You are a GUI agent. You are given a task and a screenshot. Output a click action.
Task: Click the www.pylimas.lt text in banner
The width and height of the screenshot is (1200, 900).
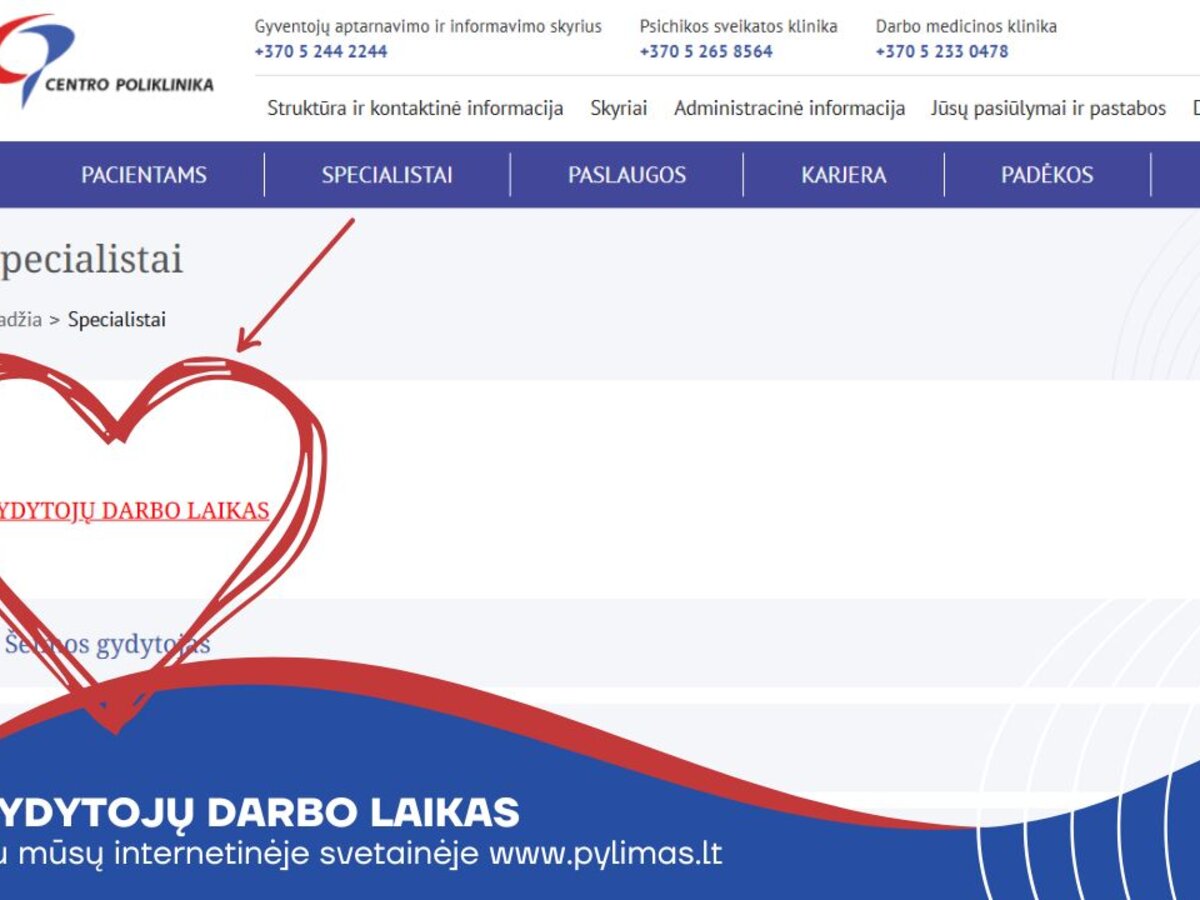point(606,855)
